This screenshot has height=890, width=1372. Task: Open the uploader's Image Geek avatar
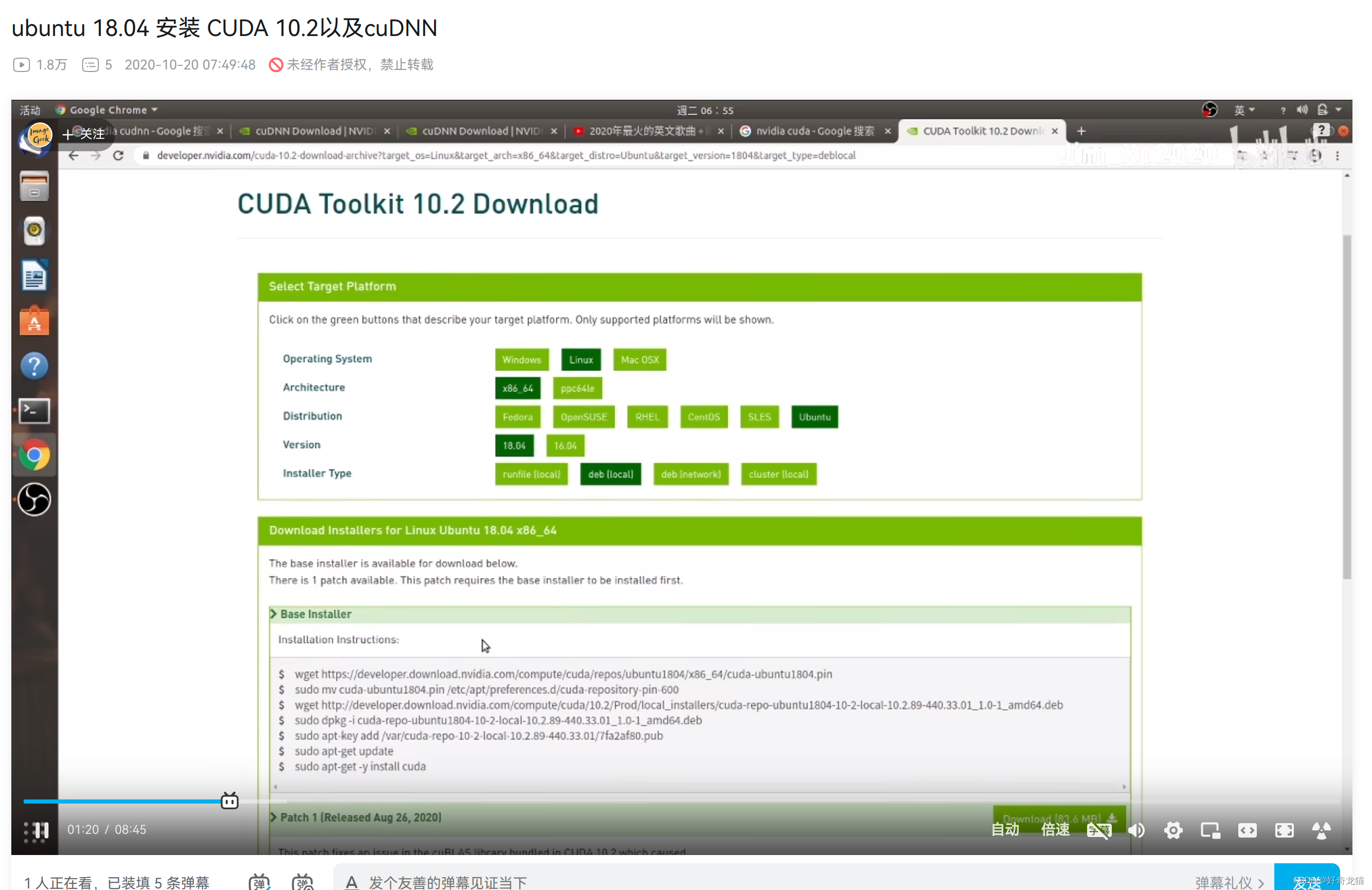point(39,135)
